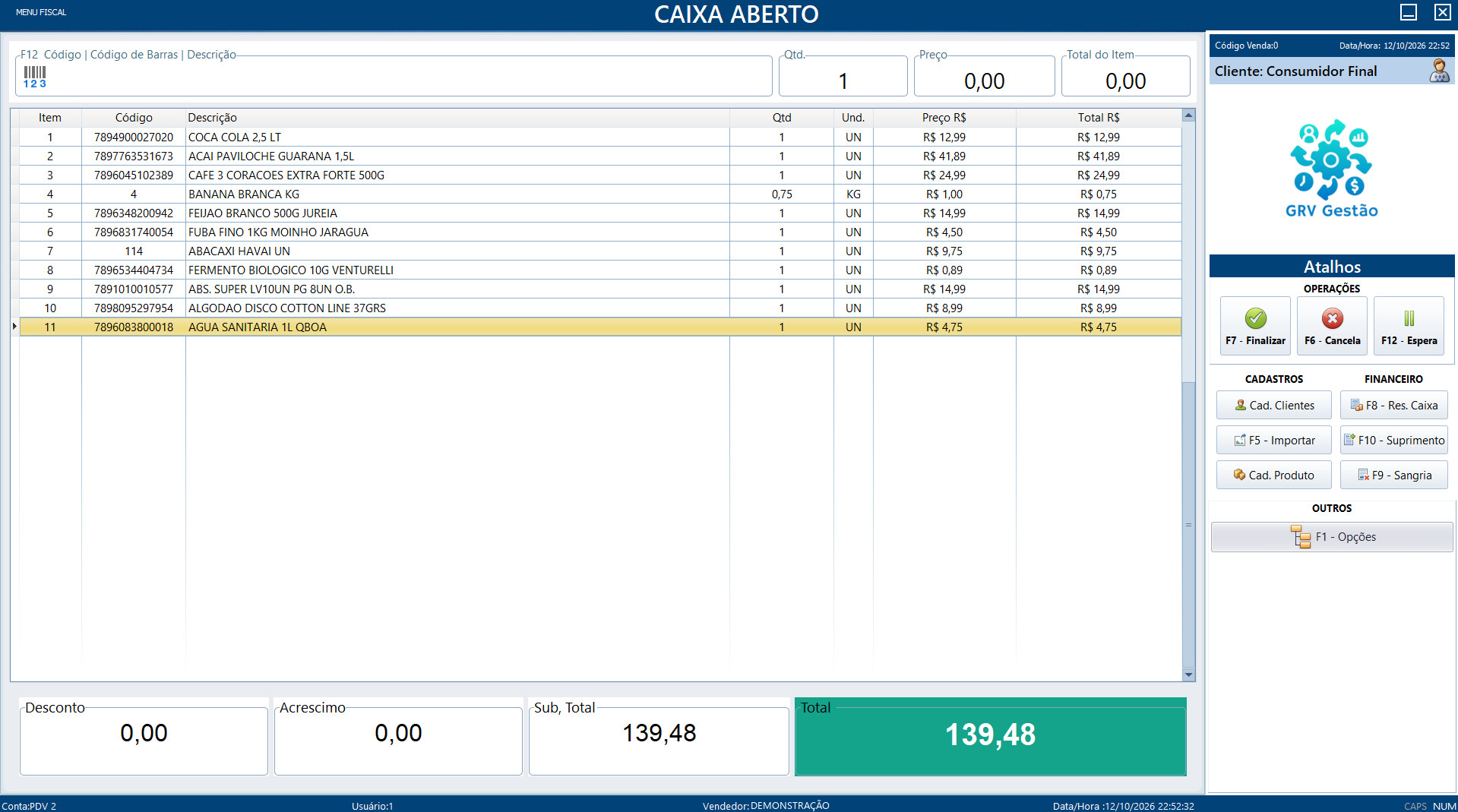
Task: Click F7 - Finalizar green check button
Action: pos(1255,325)
